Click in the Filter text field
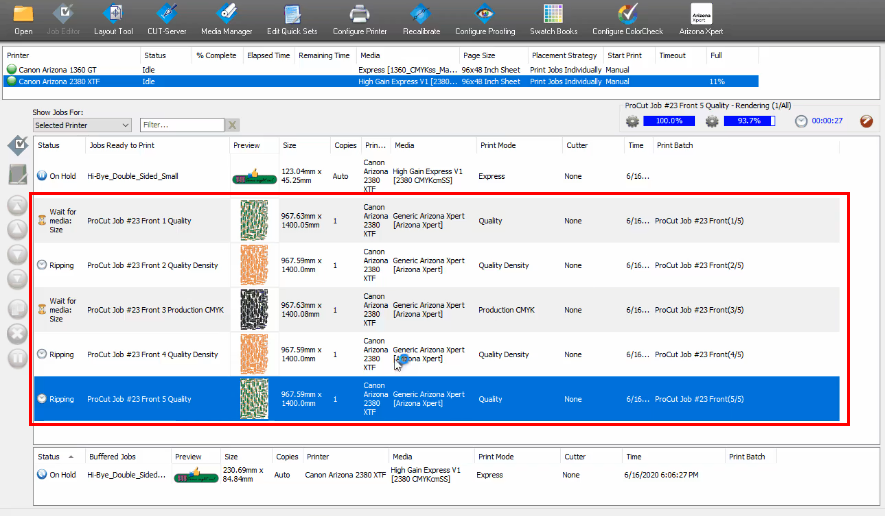885x516 pixels. [x=181, y=125]
